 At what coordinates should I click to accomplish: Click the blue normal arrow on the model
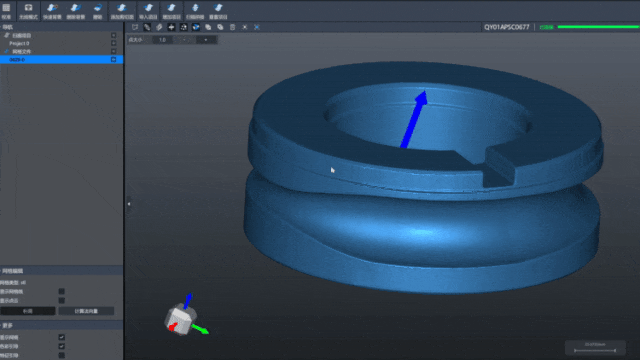pos(414,119)
